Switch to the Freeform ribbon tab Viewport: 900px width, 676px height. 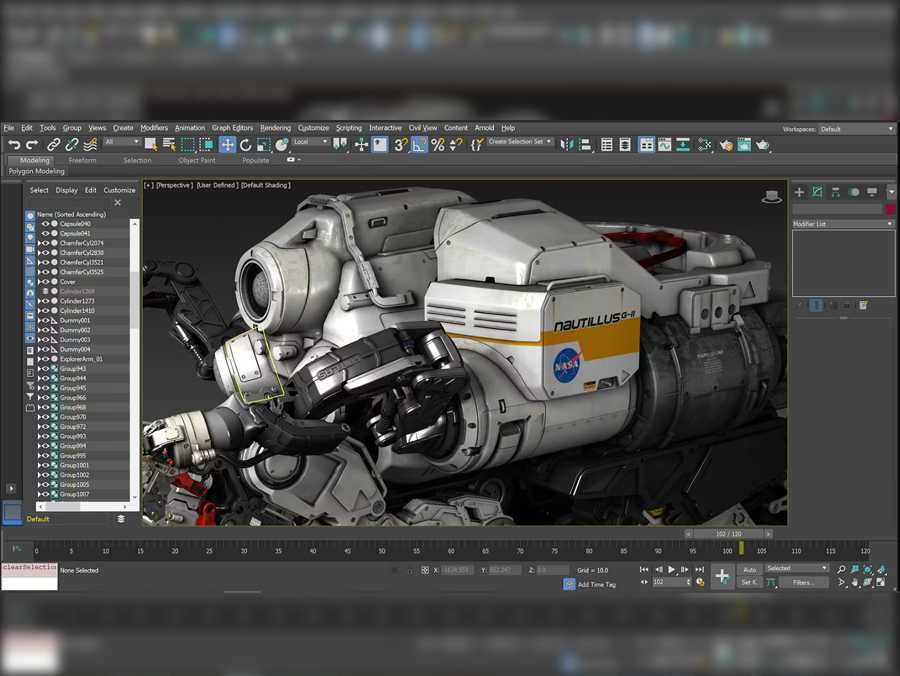coord(82,161)
